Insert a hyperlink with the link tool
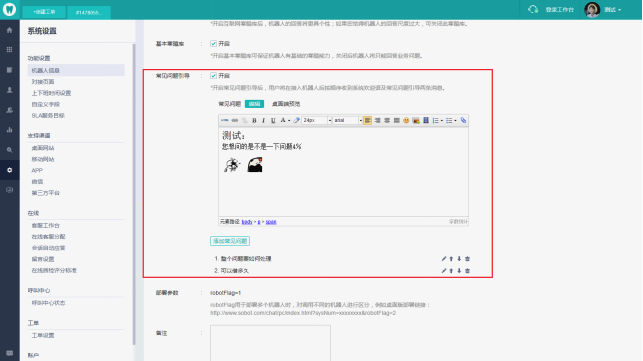Image resolution: width=643 pixels, height=361 pixels. pos(235,120)
